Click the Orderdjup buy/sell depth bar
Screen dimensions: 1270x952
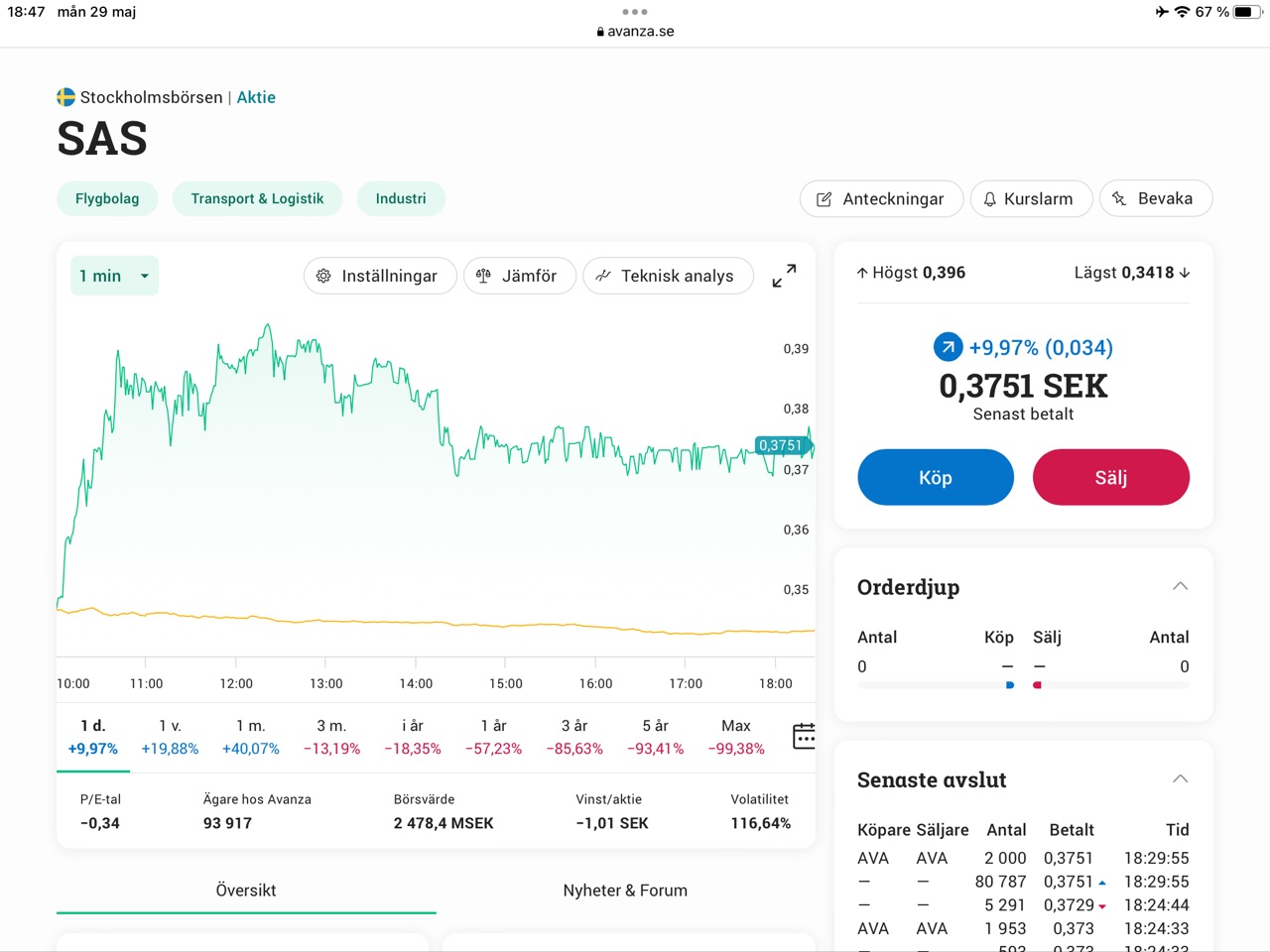click(1023, 685)
